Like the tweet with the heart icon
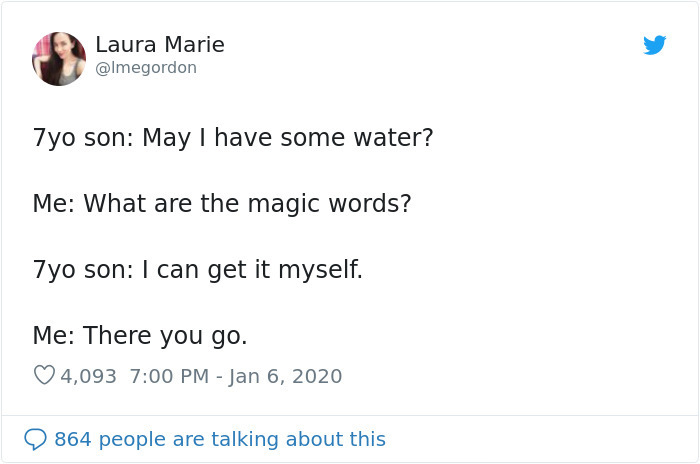The image size is (700, 464). click(x=44, y=376)
